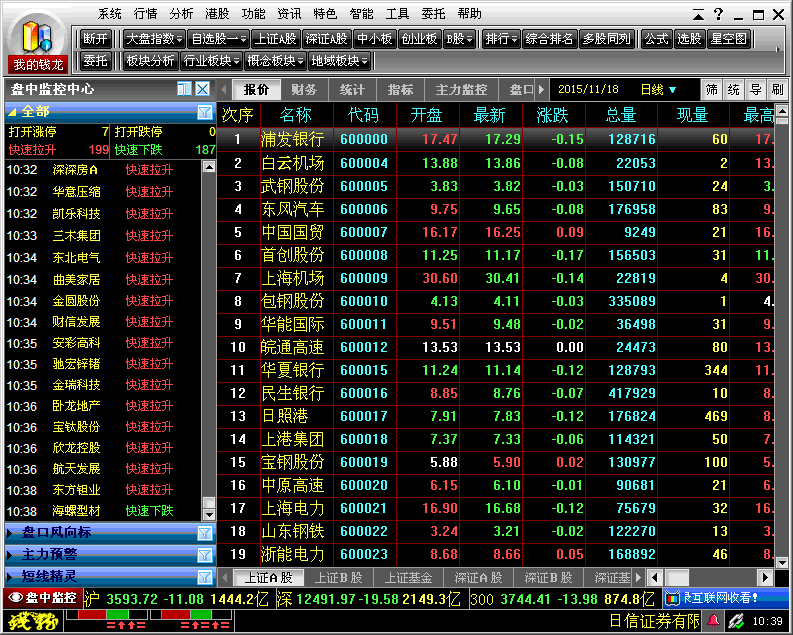Click the 星空图 button
793x635 pixels.
coord(728,39)
